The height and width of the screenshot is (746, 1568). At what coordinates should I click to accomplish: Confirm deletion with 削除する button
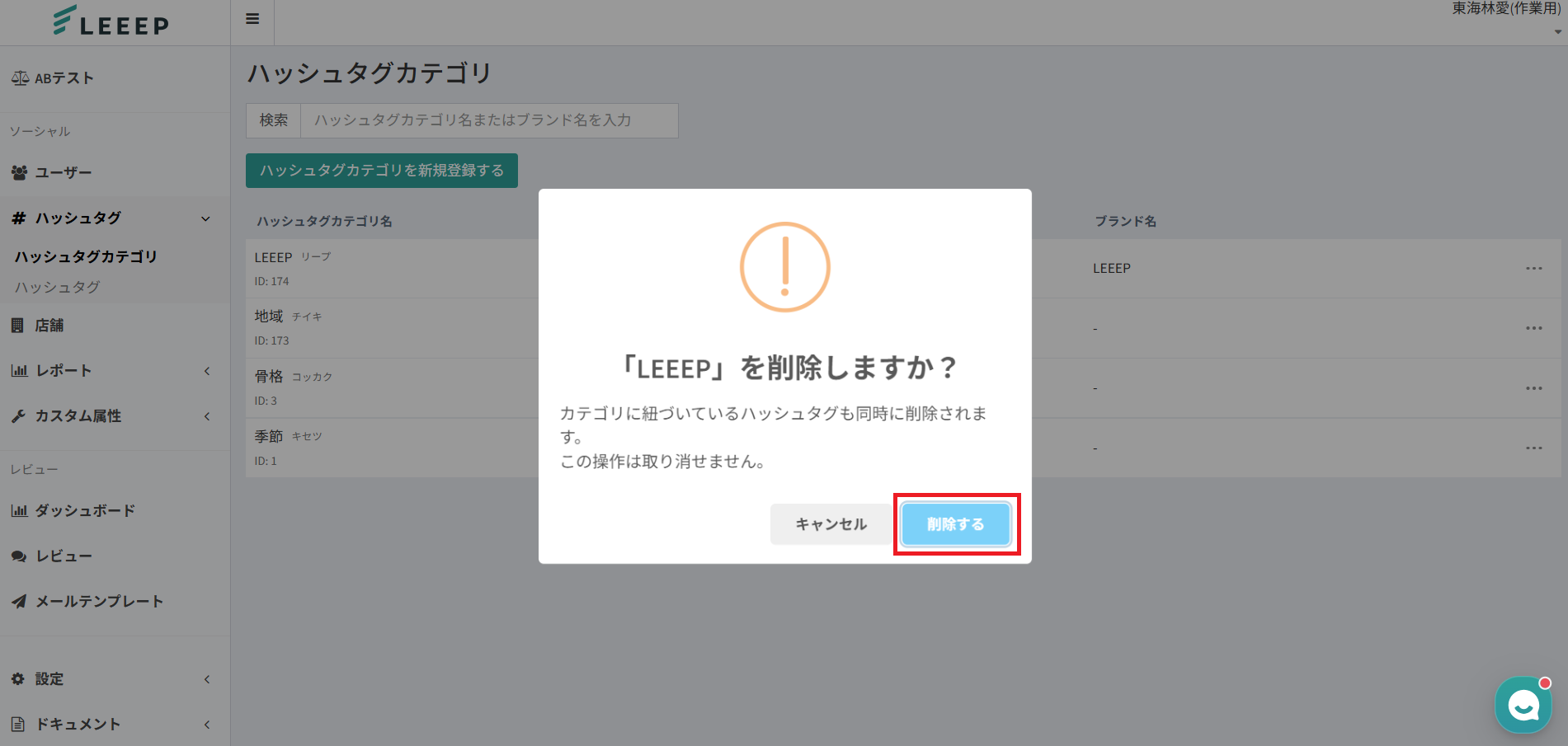click(956, 524)
